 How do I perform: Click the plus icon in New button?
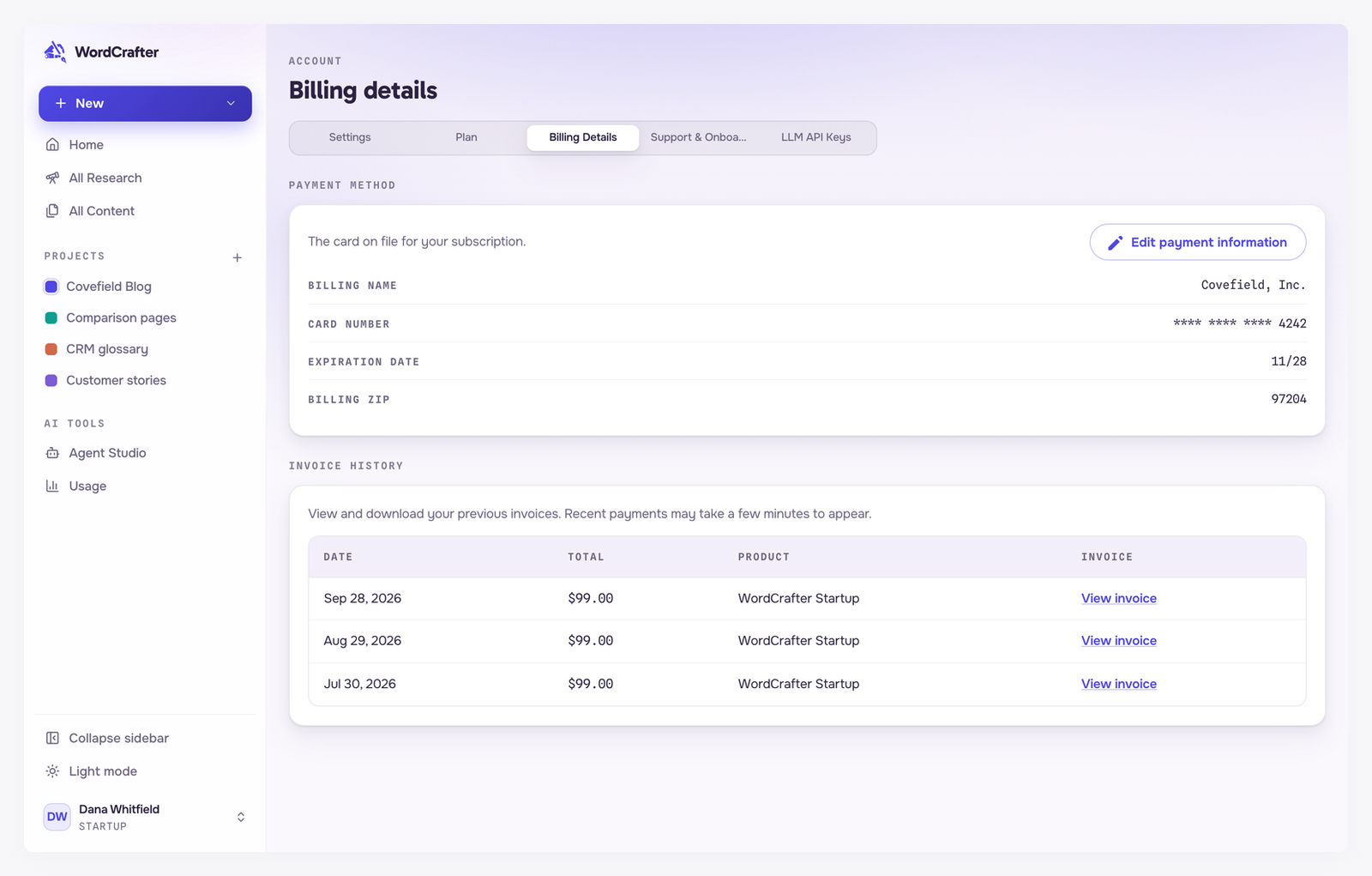[x=61, y=104]
